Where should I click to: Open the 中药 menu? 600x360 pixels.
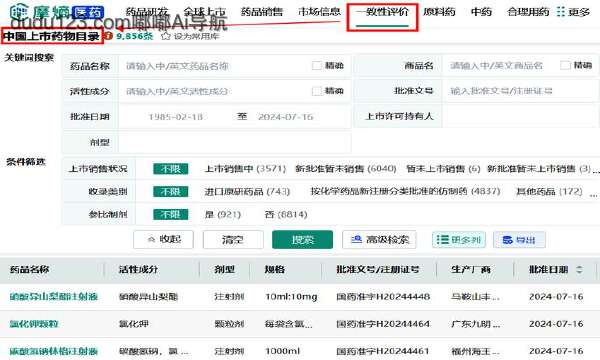481,12
